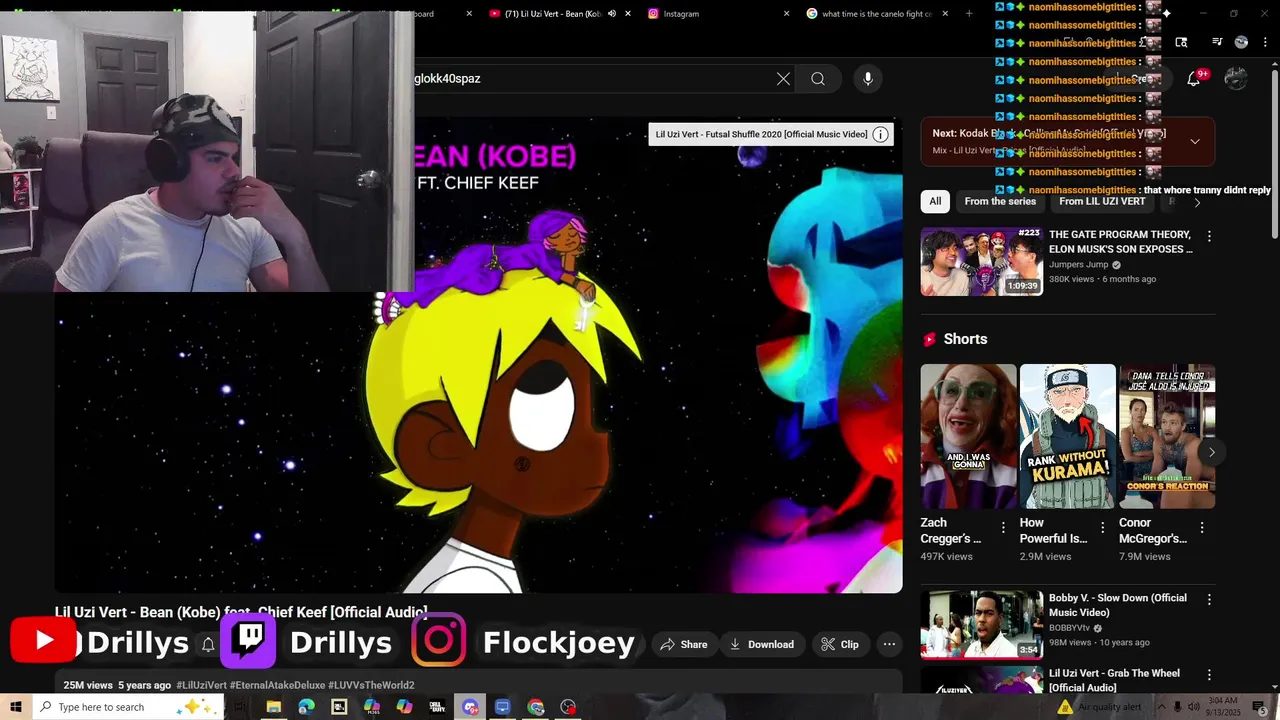Open a new Chrome tab

[x=969, y=14]
